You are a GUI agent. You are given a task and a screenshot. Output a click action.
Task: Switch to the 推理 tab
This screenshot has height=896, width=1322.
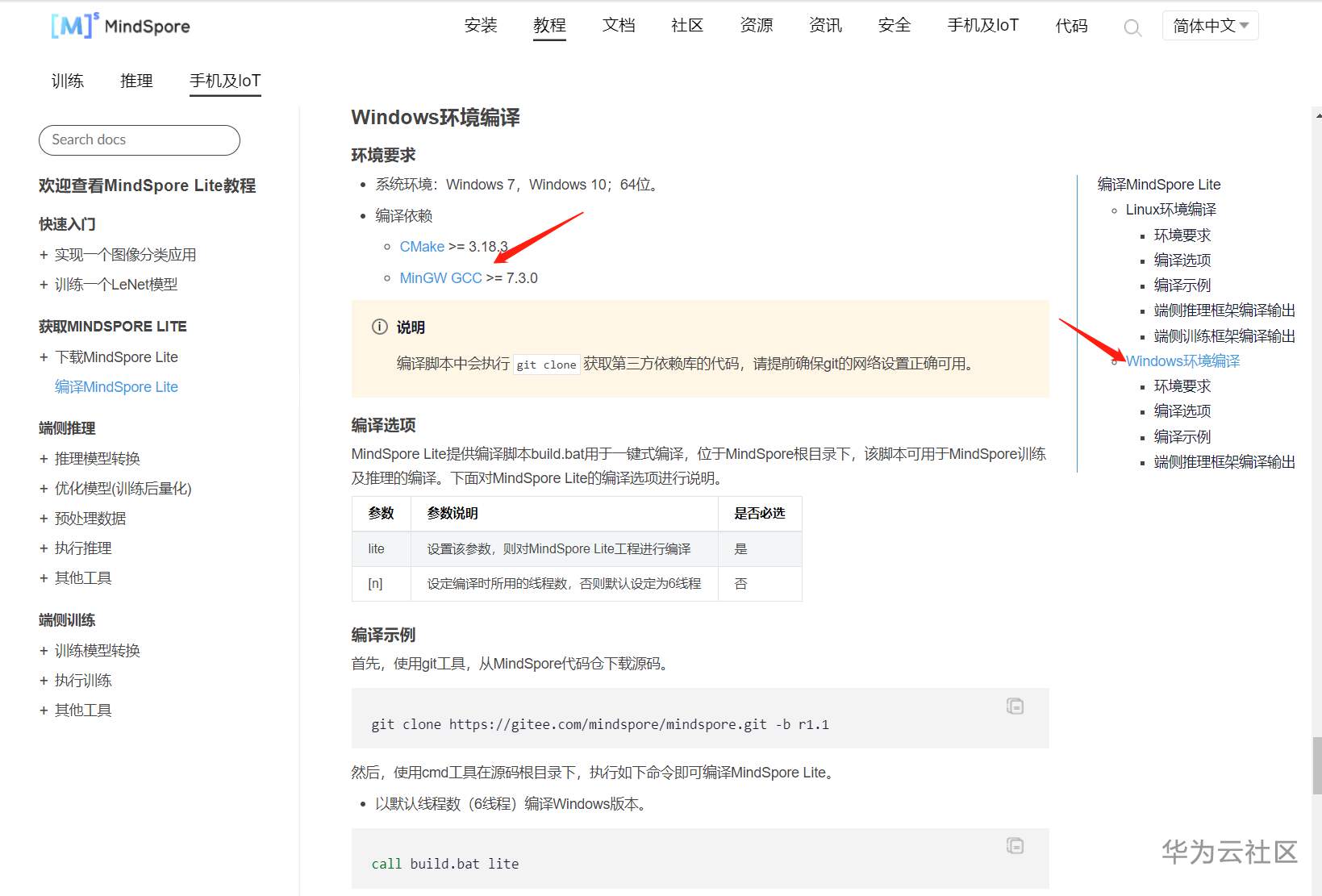136,81
